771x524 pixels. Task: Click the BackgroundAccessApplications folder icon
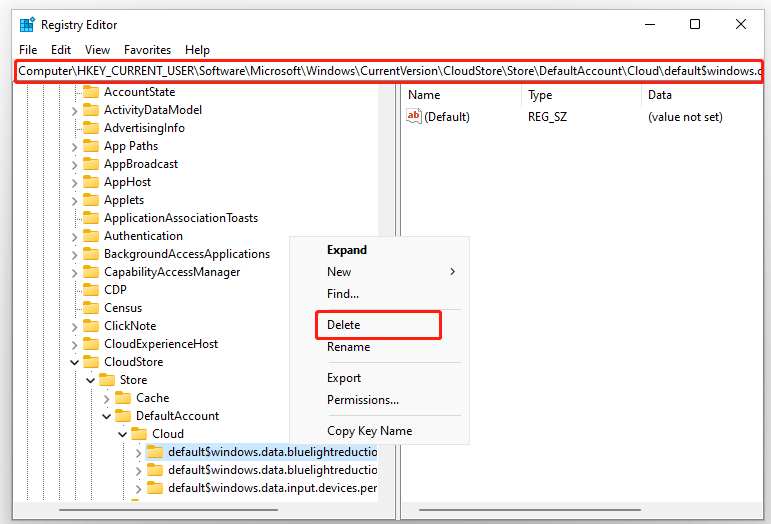[91, 254]
